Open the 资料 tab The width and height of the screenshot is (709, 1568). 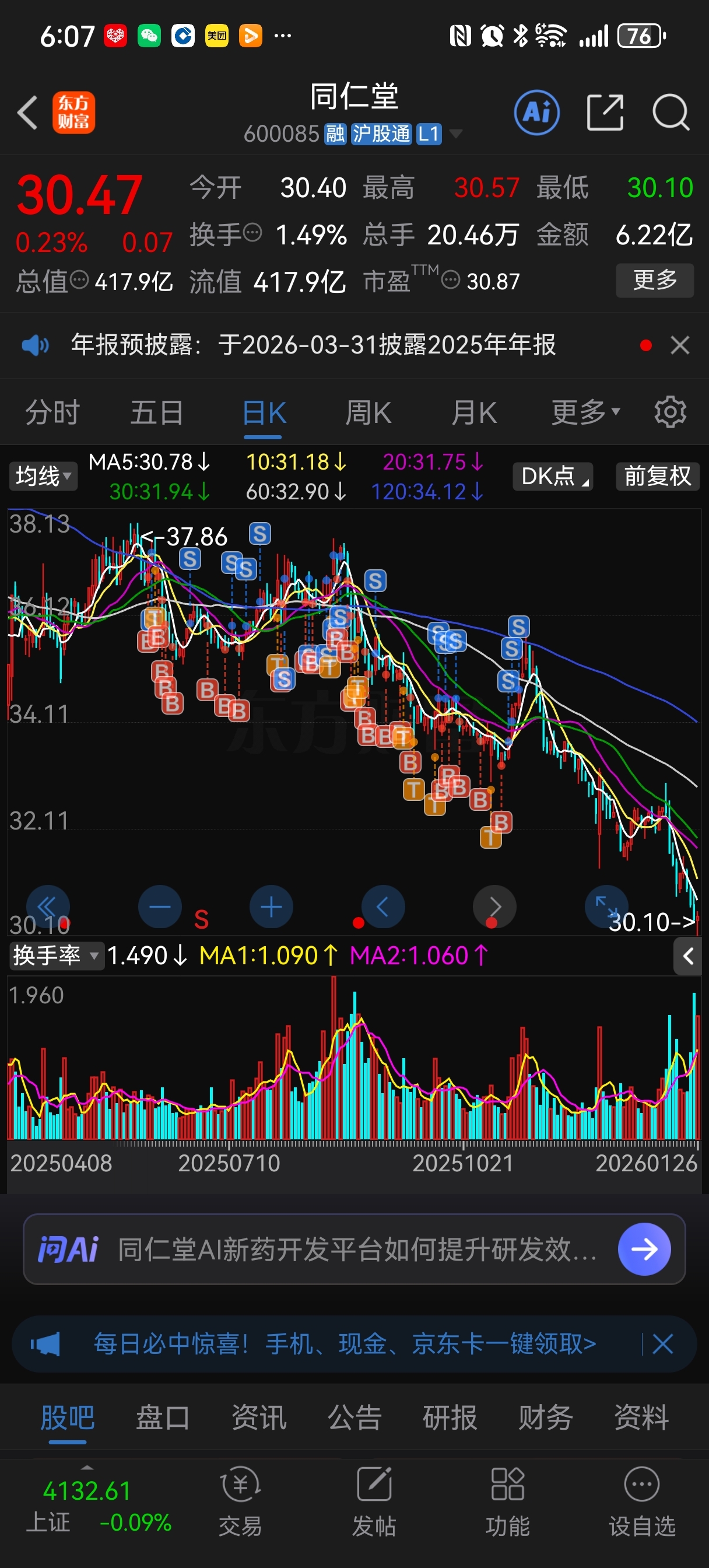pos(641,1417)
